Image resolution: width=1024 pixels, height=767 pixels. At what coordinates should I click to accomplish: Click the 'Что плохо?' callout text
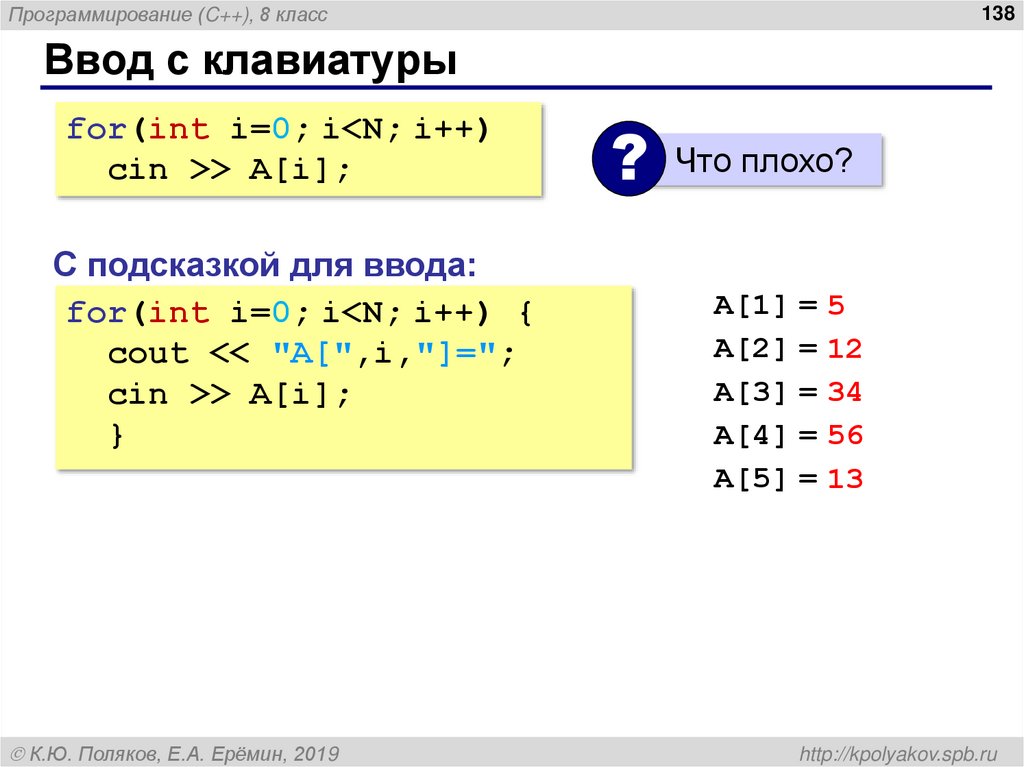pos(763,160)
